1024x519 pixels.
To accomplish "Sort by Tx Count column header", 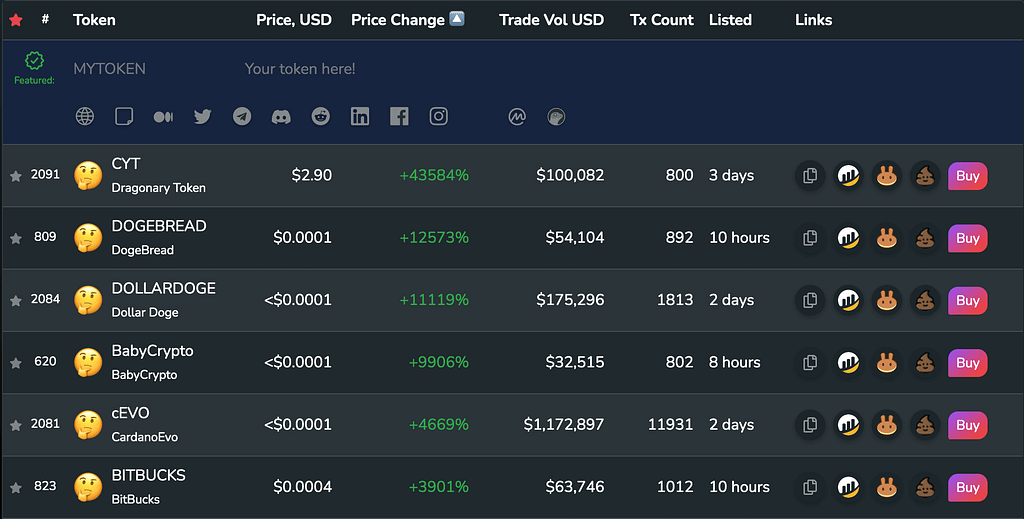I will pyautogui.click(x=662, y=20).
